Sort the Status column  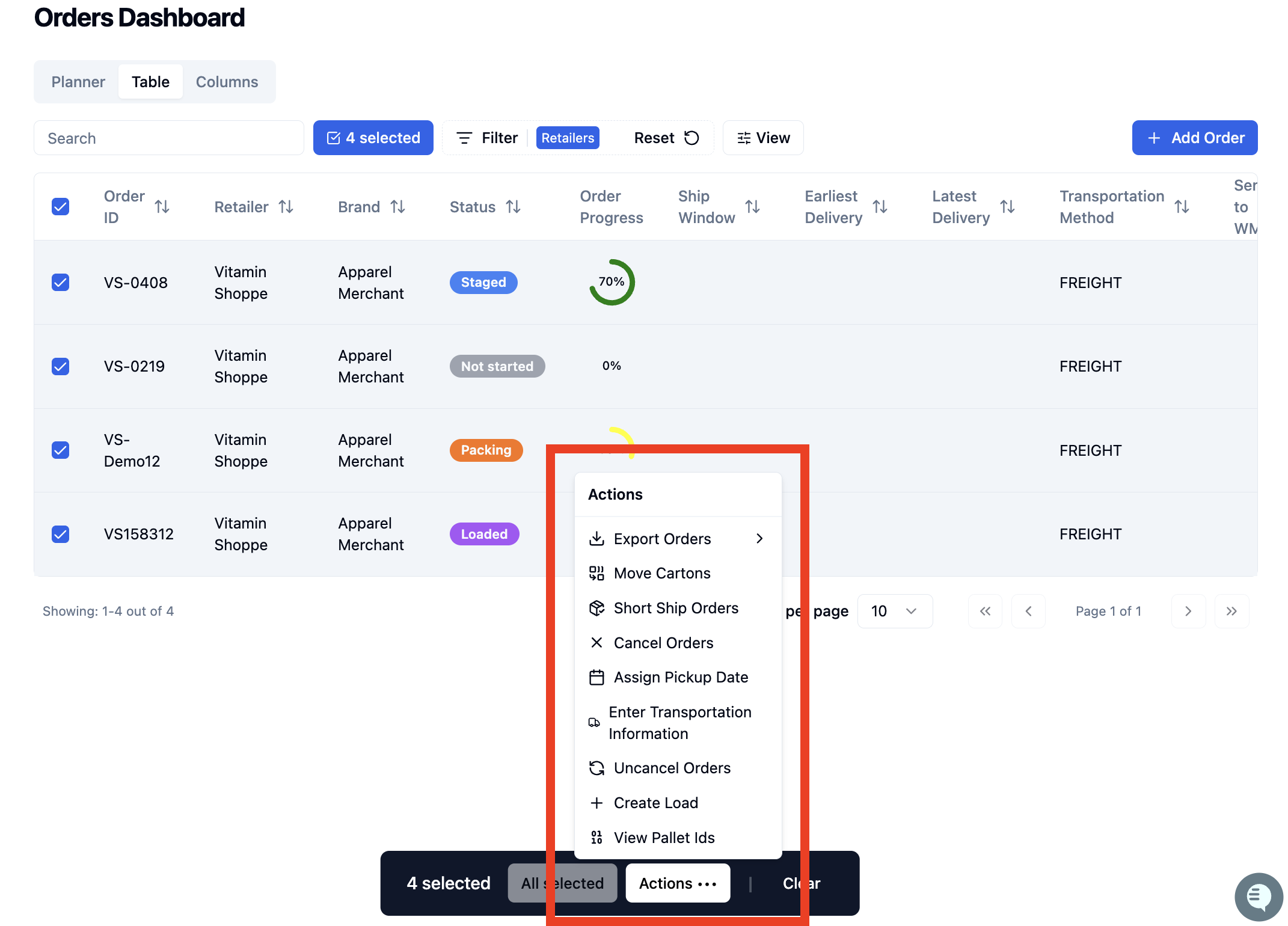pos(513,207)
